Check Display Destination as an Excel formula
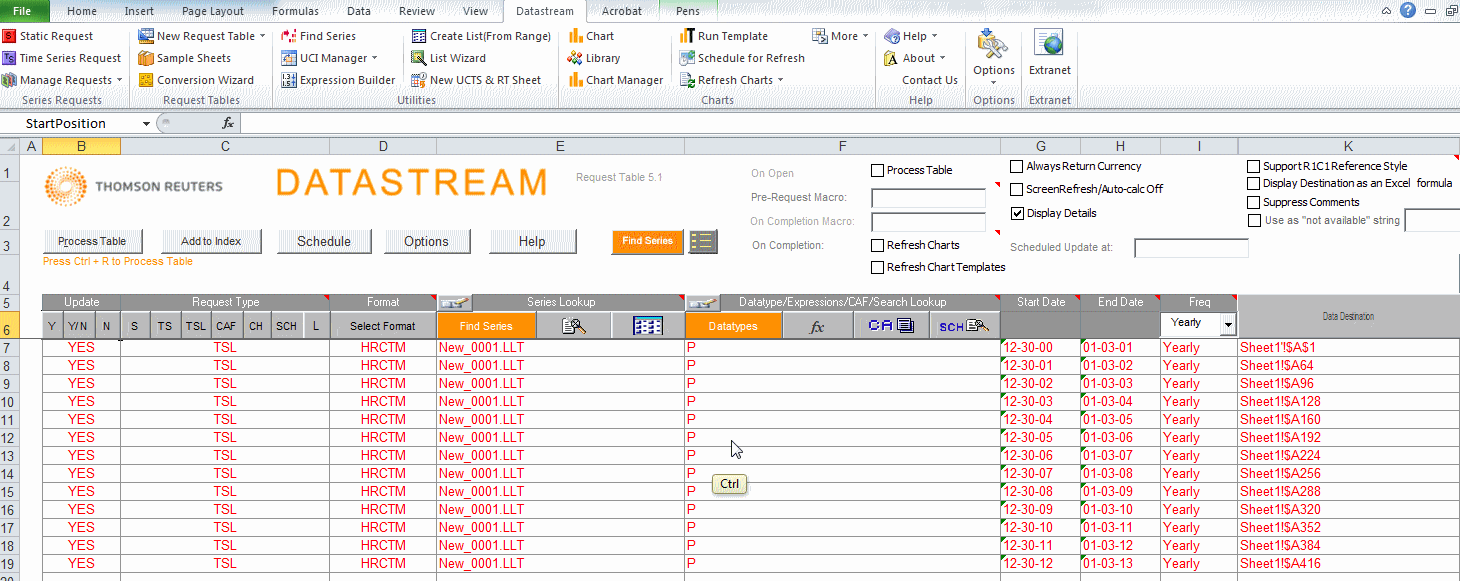The height and width of the screenshot is (581, 1460). 1254,183
